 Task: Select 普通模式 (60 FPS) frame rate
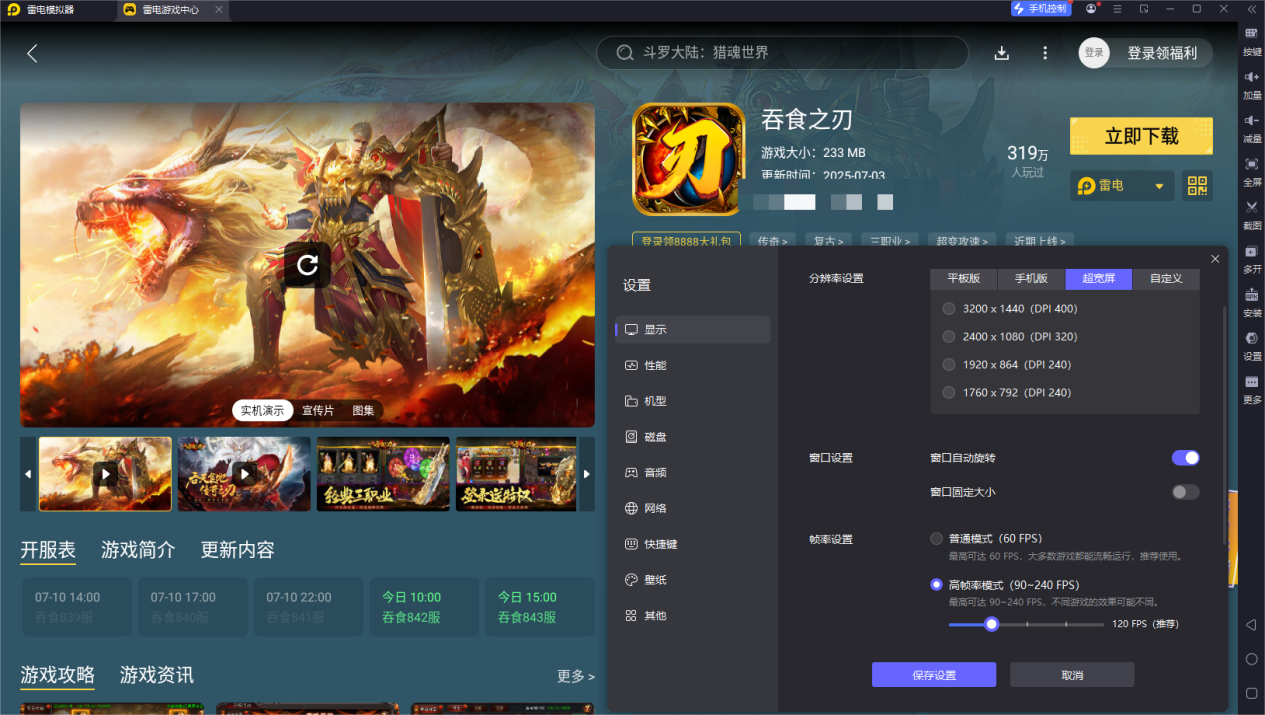(x=936, y=538)
